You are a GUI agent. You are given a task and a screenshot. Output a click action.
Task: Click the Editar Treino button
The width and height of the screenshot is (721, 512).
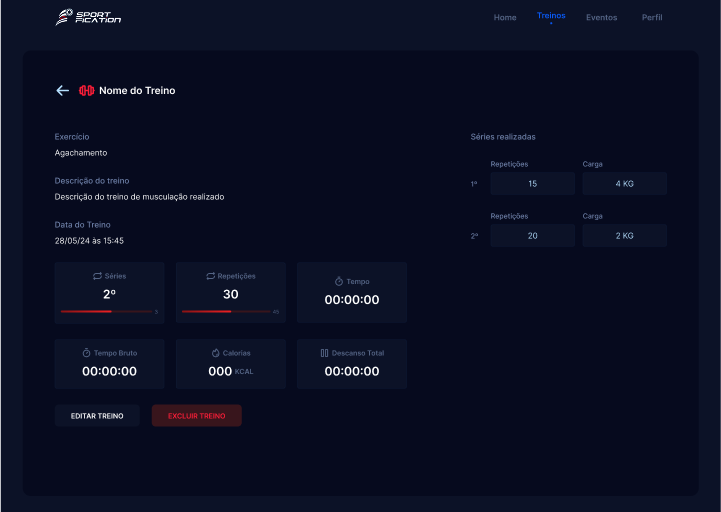click(97, 415)
